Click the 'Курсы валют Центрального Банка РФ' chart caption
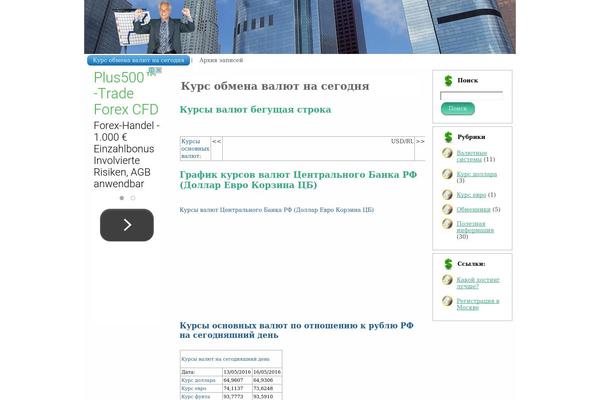 pyautogui.click(x=277, y=210)
